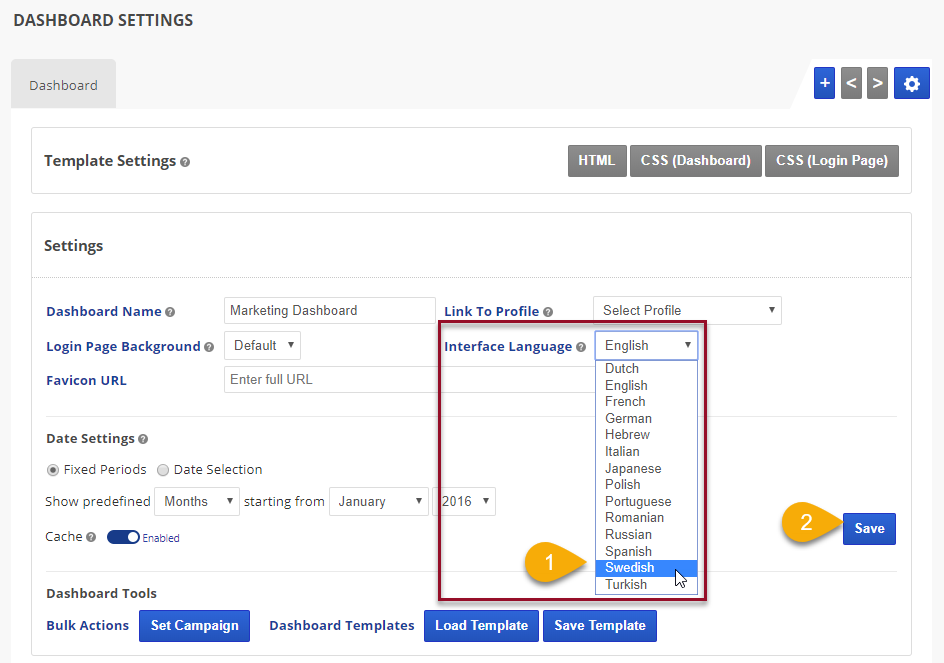This screenshot has height=663, width=944.
Task: Switch to the Dashboard tab
Action: (x=63, y=85)
